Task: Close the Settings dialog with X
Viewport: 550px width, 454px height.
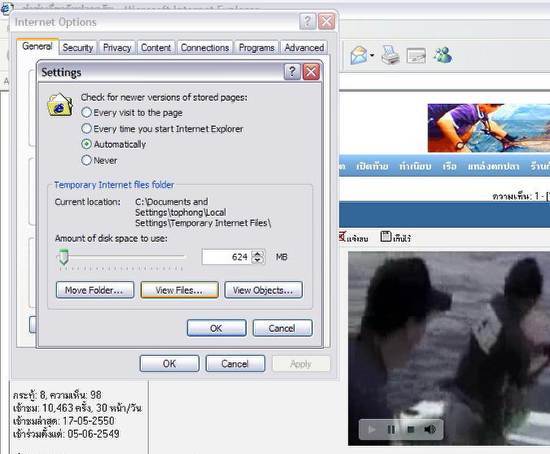Action: [x=311, y=72]
